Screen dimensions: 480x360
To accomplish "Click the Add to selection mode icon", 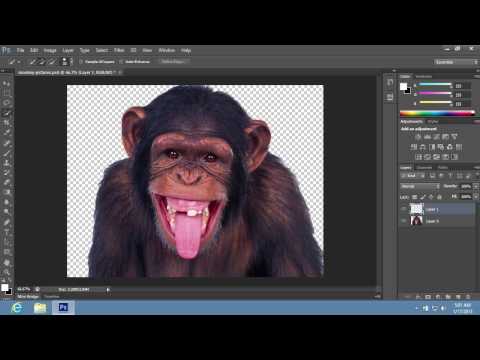I will click(x=42, y=62).
